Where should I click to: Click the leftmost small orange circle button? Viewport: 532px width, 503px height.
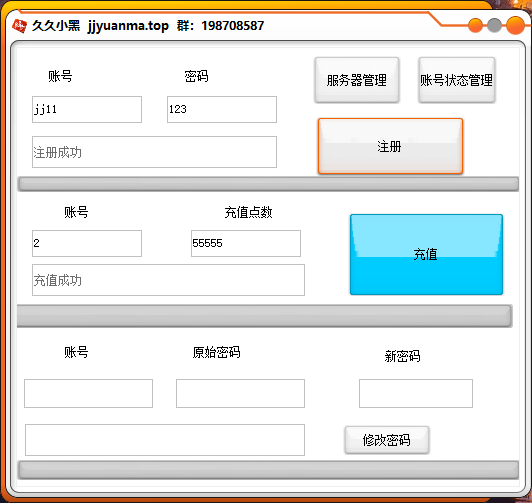pyautogui.click(x=475, y=25)
